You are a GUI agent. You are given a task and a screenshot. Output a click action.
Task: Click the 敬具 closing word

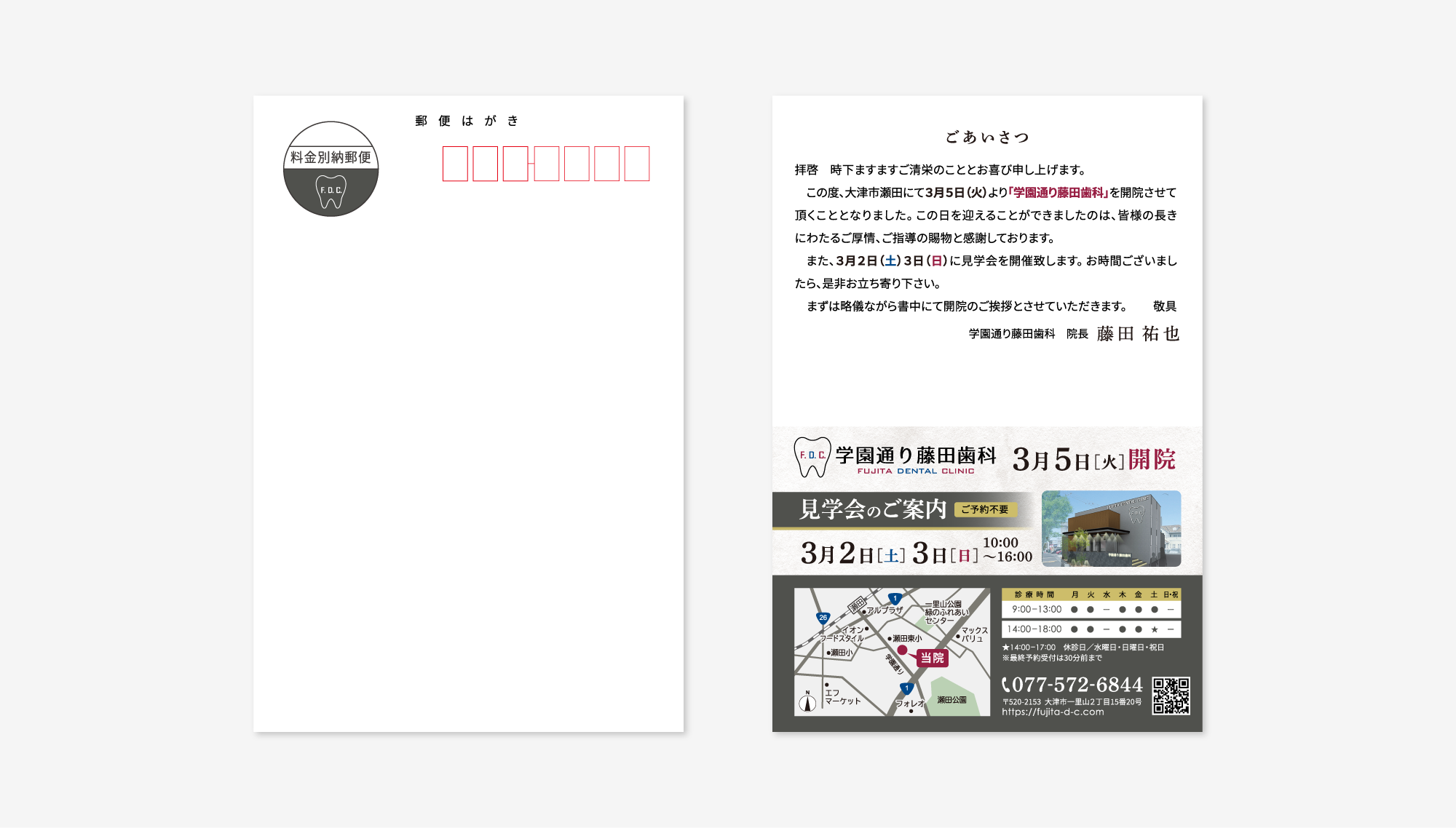1165,306
